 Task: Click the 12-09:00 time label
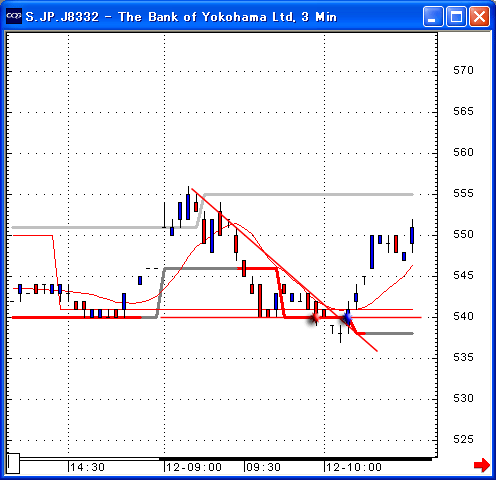(x=194, y=467)
